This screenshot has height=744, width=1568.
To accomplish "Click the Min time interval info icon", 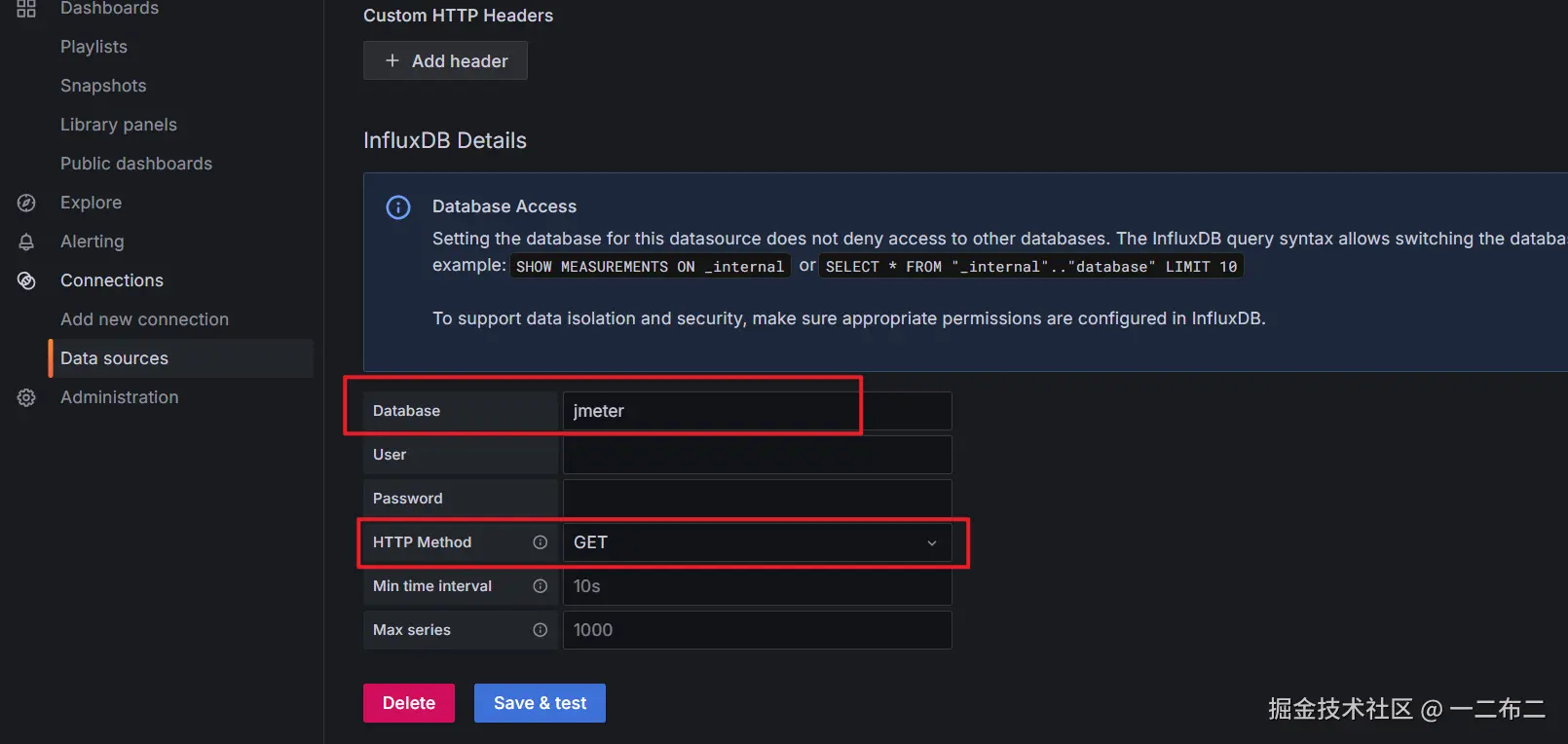I will pos(540,586).
